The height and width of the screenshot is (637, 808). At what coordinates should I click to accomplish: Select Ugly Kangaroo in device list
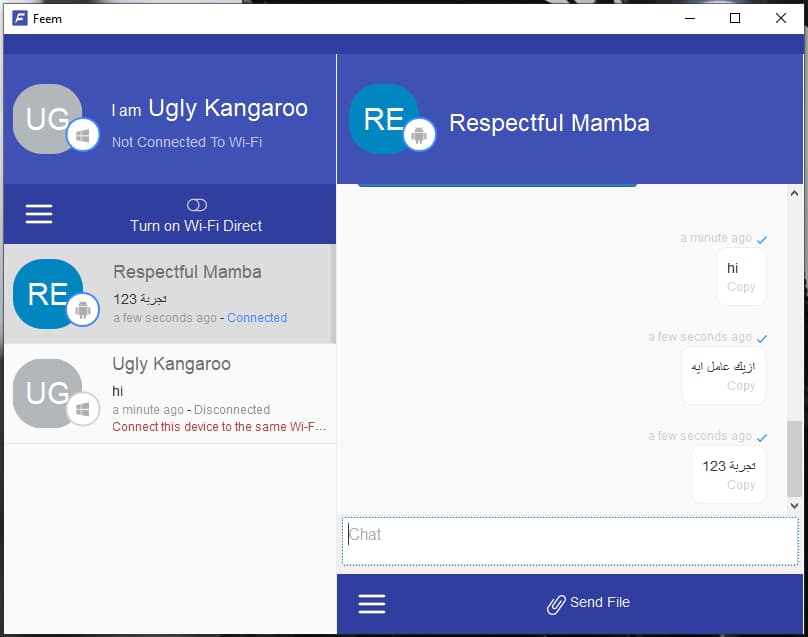[x=170, y=393]
